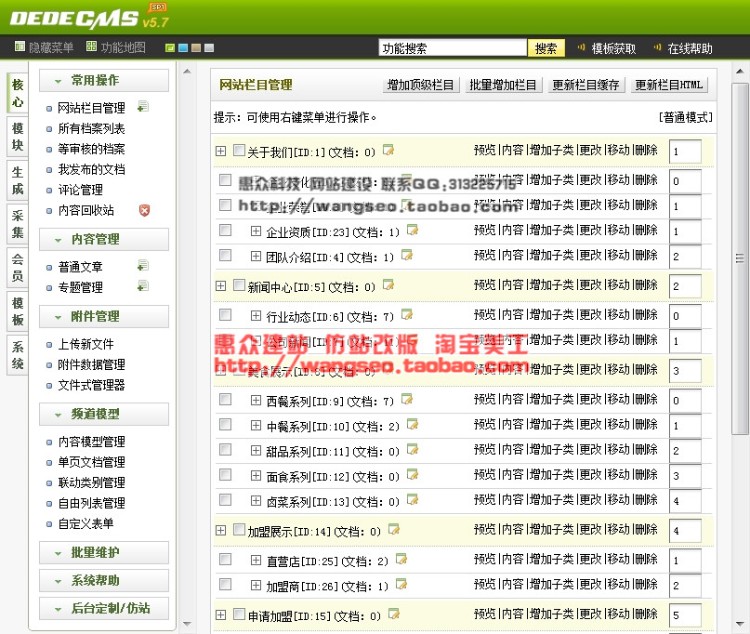This screenshot has height=634, width=750.
Task: Click edit icon next to 中餐系列 row
Action: pos(412,424)
